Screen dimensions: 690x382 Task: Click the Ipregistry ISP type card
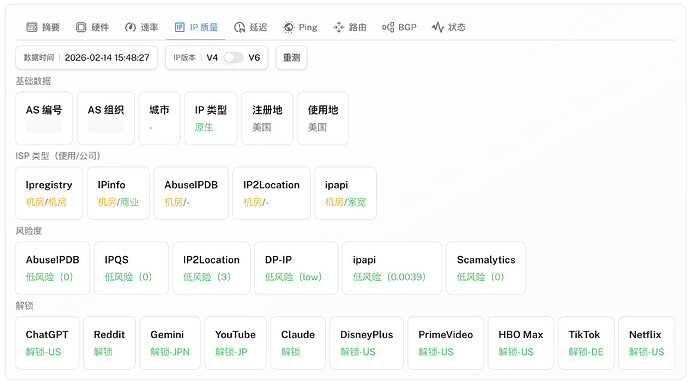click(x=49, y=193)
